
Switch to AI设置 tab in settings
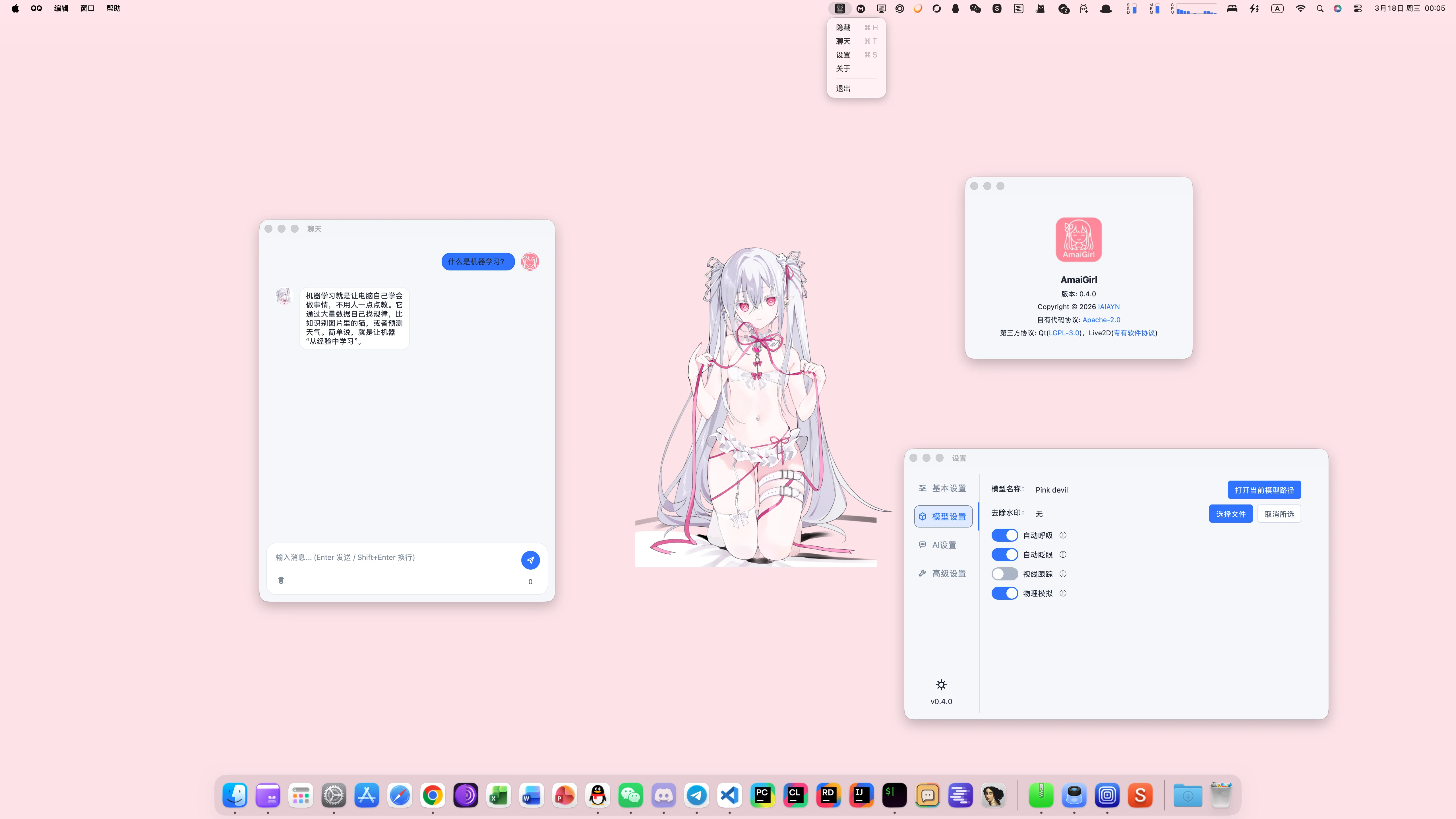[943, 545]
